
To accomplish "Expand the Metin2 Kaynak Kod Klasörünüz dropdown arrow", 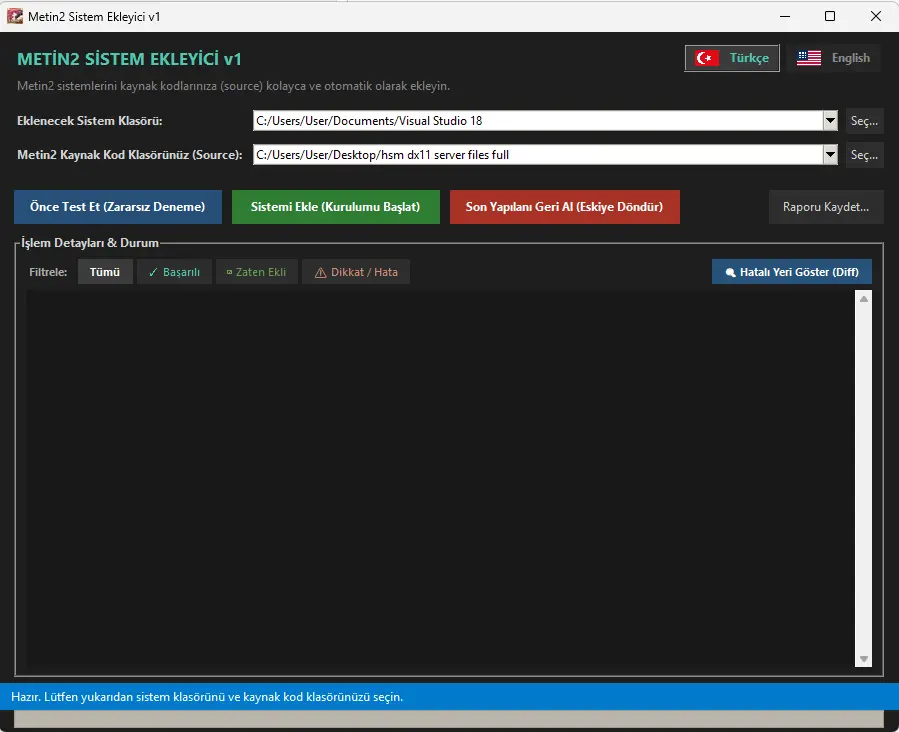I will pos(830,155).
